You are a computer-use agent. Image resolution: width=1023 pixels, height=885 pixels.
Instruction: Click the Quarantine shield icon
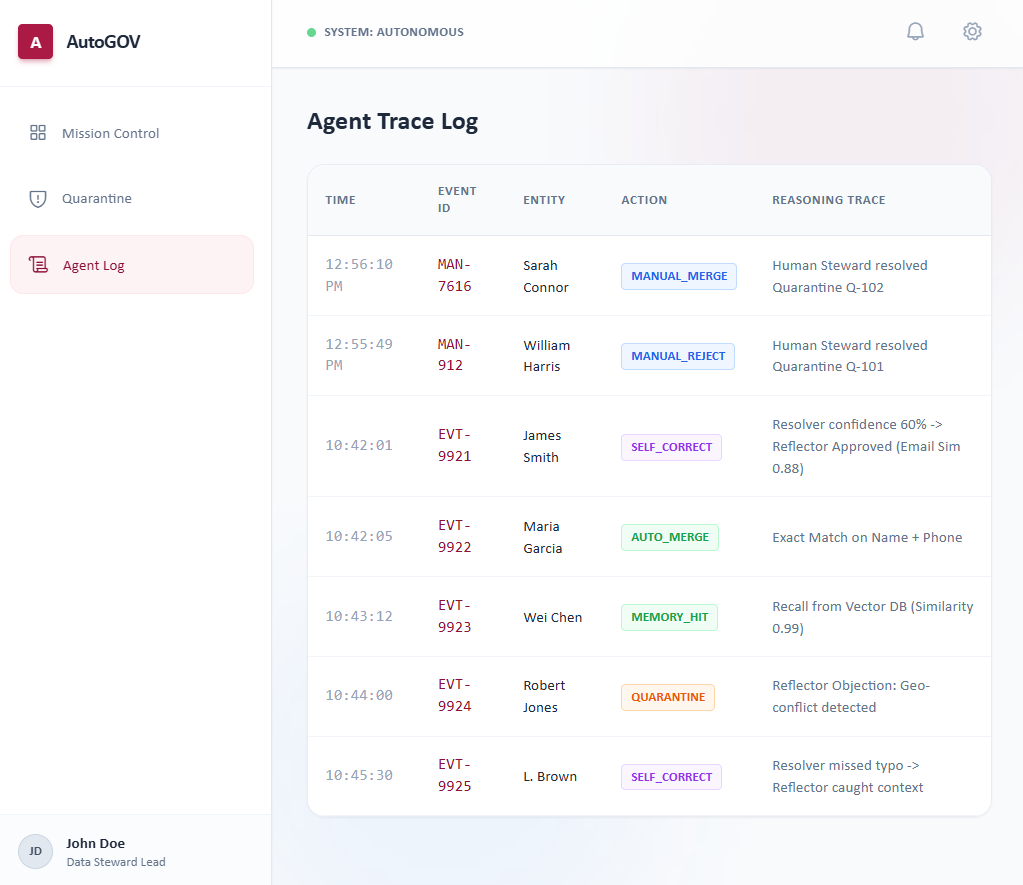(x=38, y=199)
